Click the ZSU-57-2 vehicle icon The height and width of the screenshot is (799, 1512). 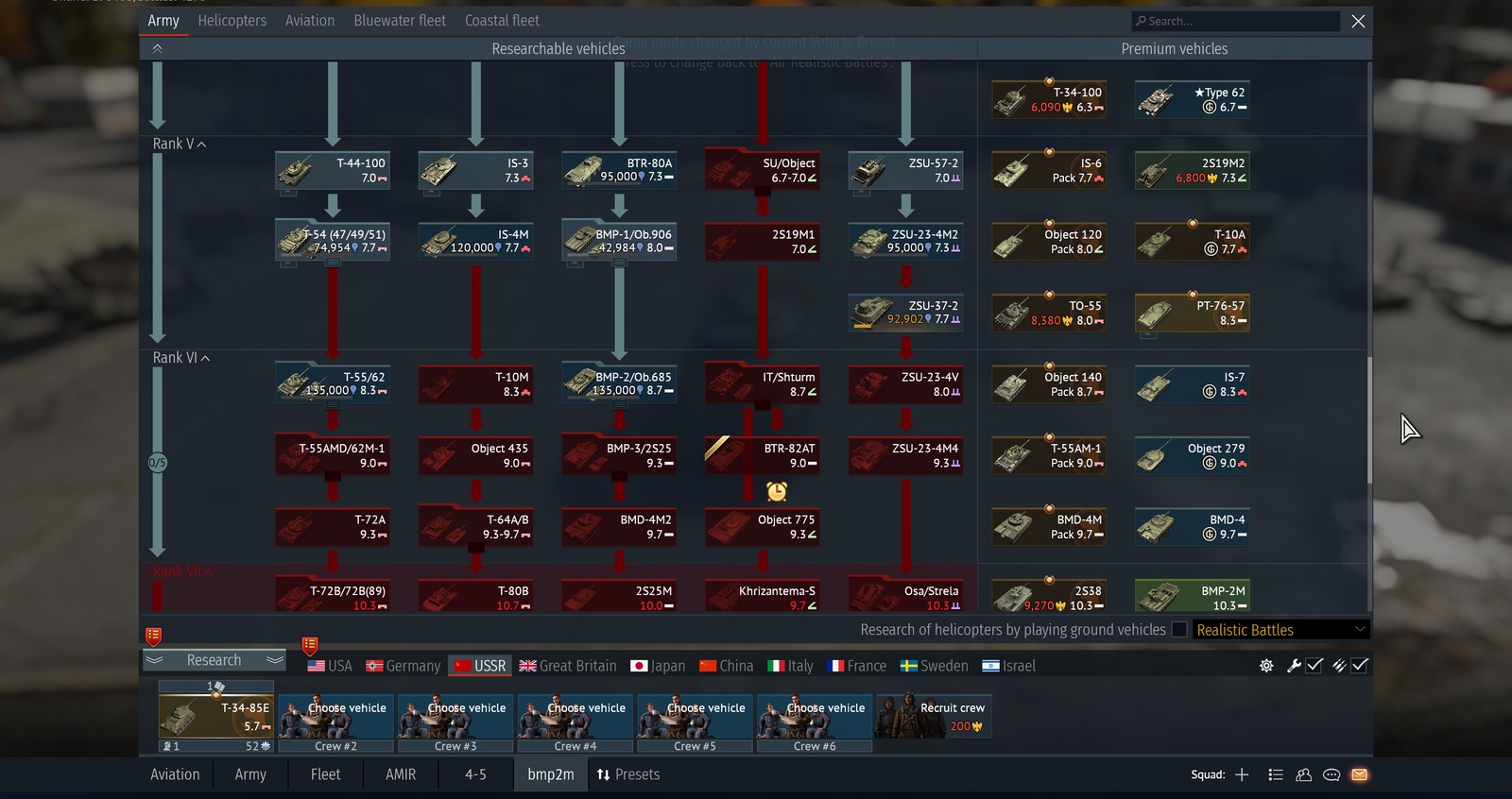(869, 171)
